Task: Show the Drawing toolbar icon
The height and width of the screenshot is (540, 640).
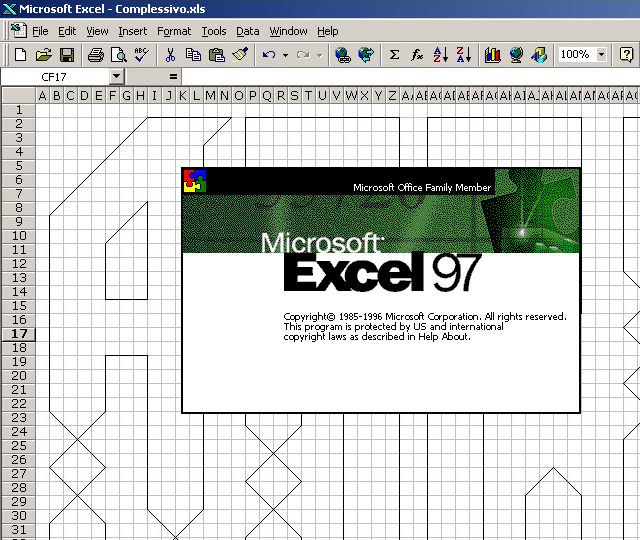Action: [539, 54]
